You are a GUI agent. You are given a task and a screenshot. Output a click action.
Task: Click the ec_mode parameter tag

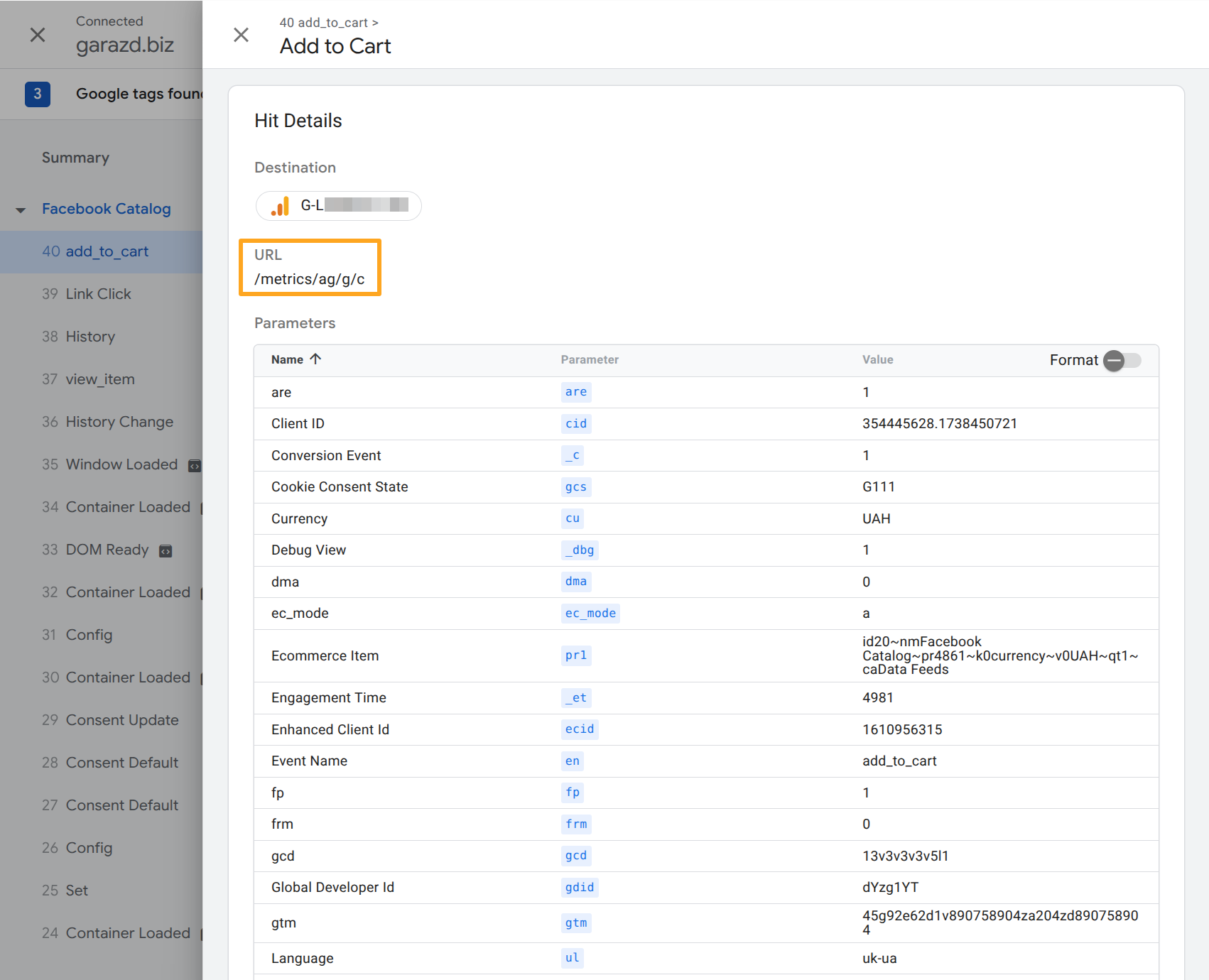590,614
